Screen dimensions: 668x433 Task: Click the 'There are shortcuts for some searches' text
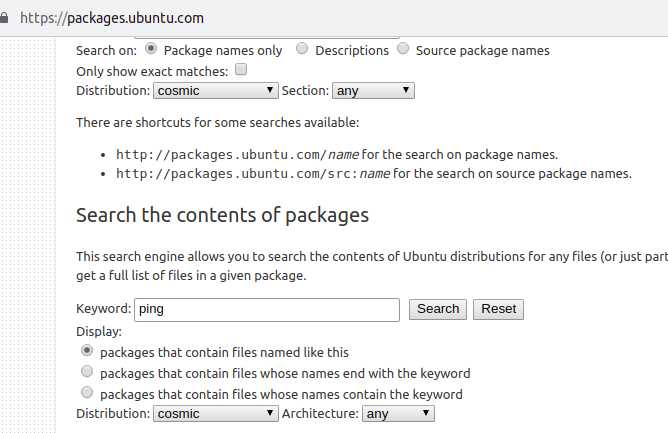tap(218, 123)
